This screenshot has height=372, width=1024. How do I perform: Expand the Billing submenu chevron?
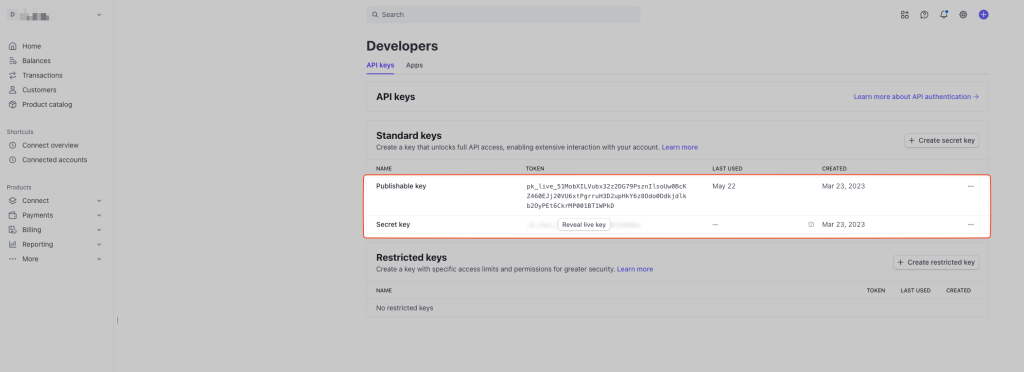pos(99,230)
